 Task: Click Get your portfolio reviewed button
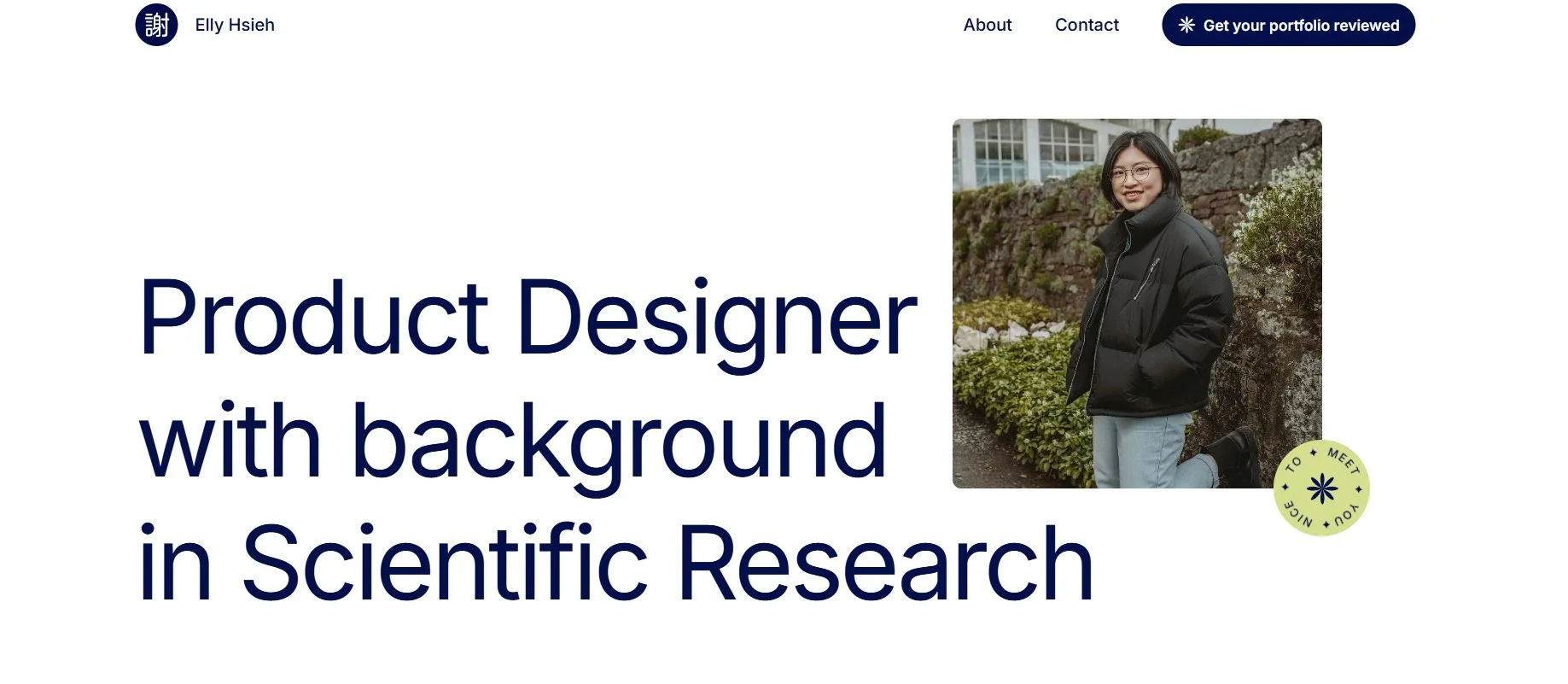click(1288, 25)
